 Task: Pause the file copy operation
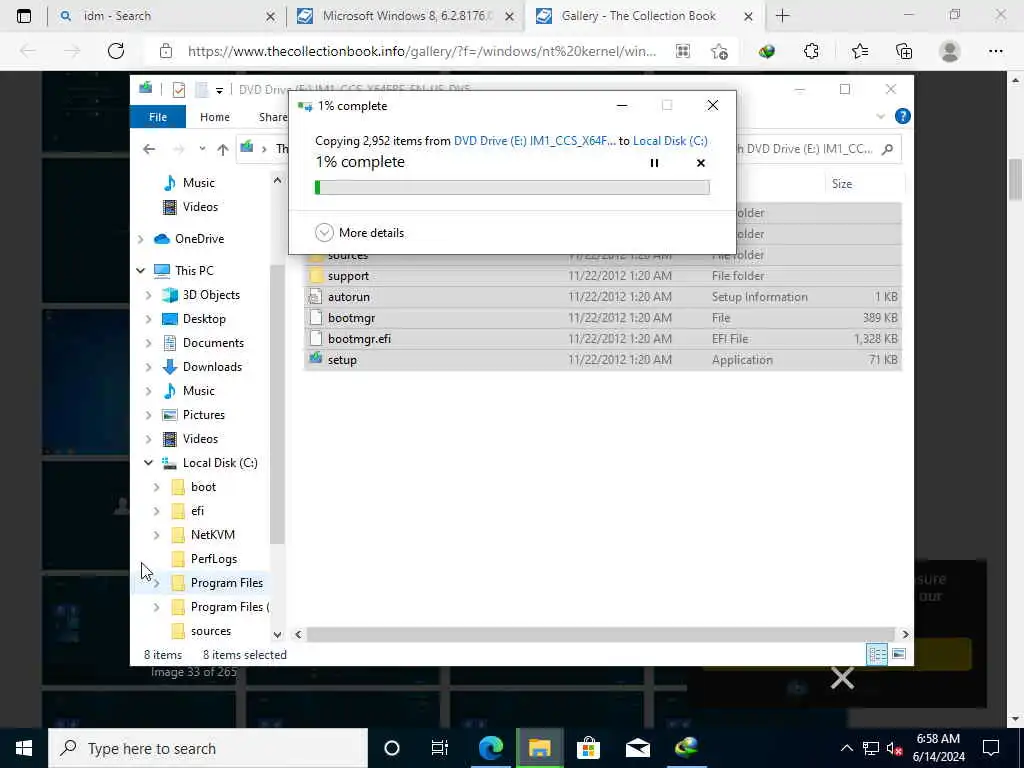[654, 163]
